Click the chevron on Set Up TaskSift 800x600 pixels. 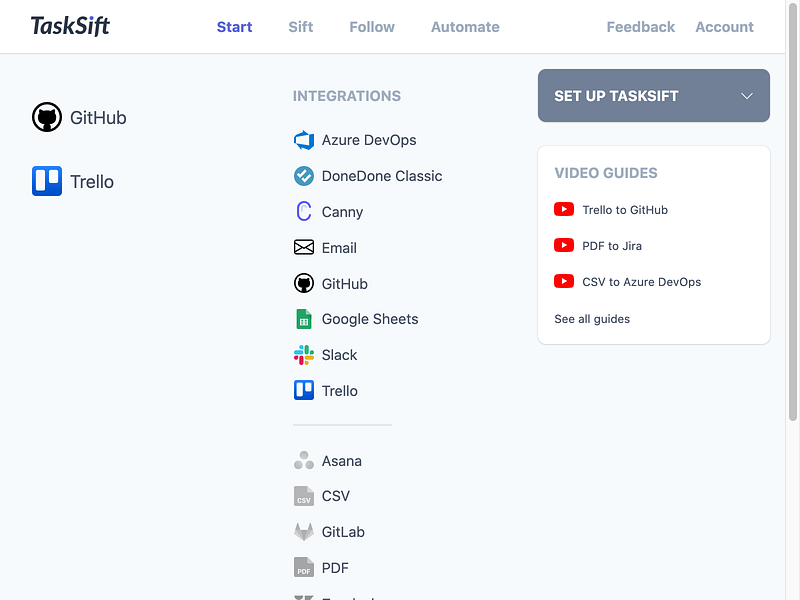pyautogui.click(x=746, y=96)
